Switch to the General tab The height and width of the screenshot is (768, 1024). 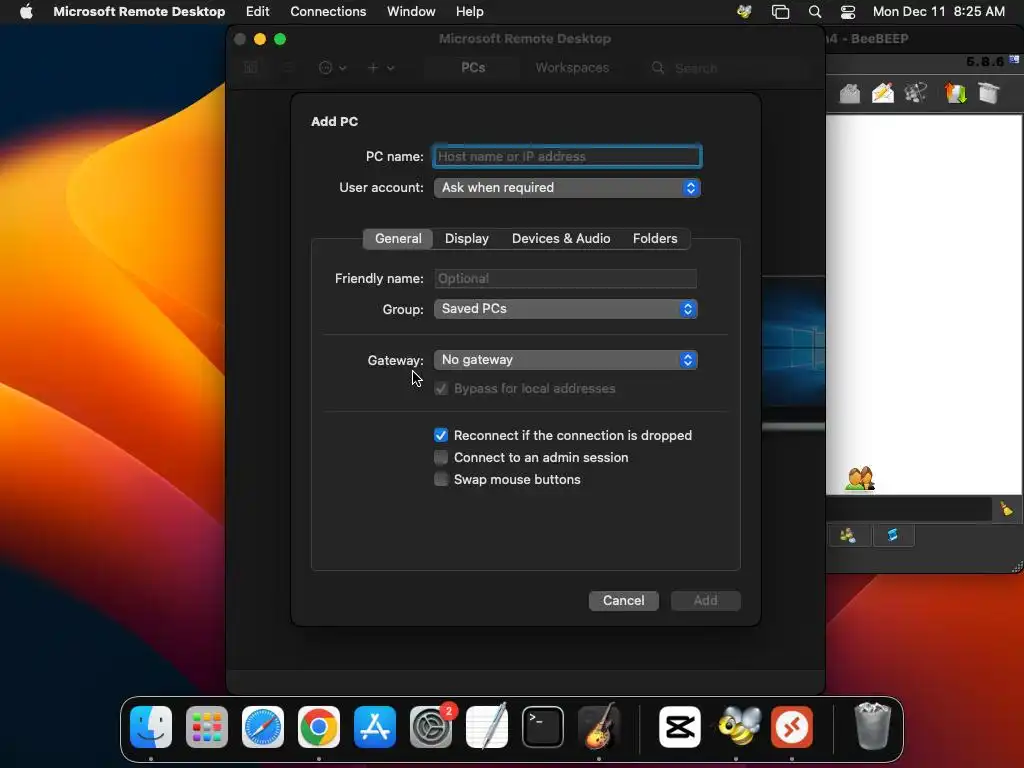pyautogui.click(x=398, y=238)
